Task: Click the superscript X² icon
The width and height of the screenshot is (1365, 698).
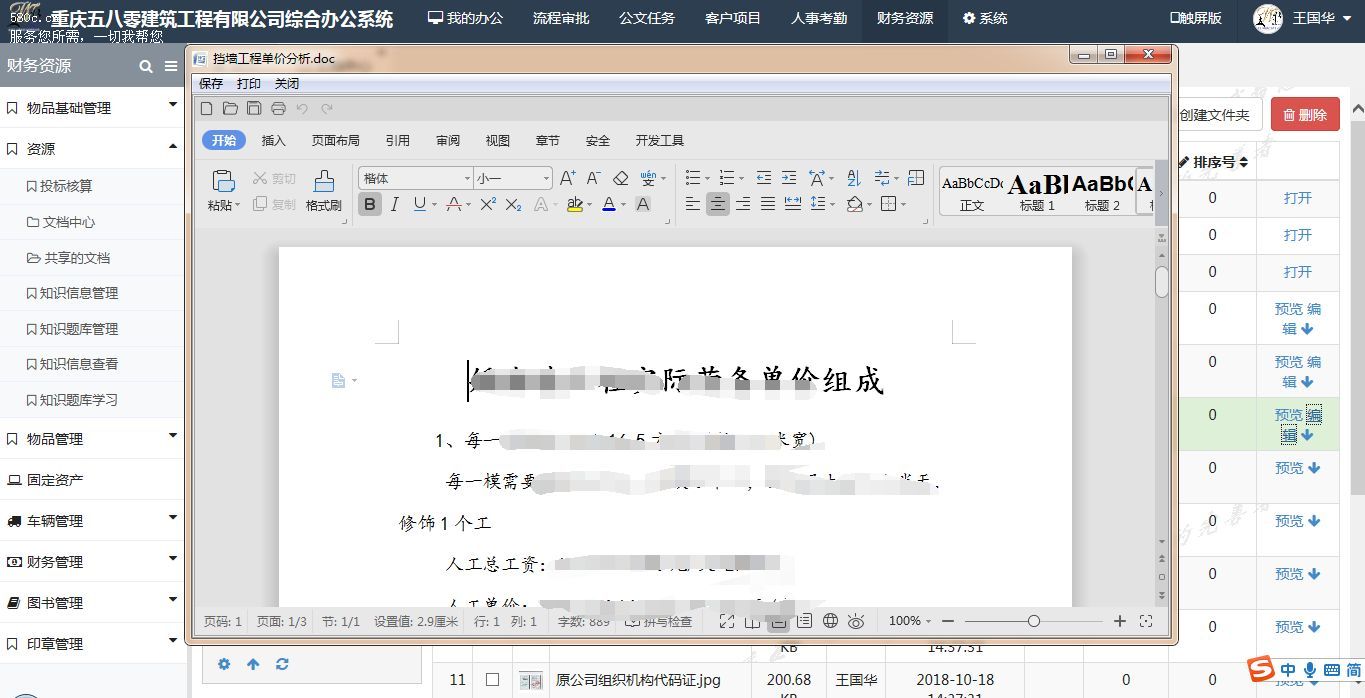Action: [x=488, y=204]
